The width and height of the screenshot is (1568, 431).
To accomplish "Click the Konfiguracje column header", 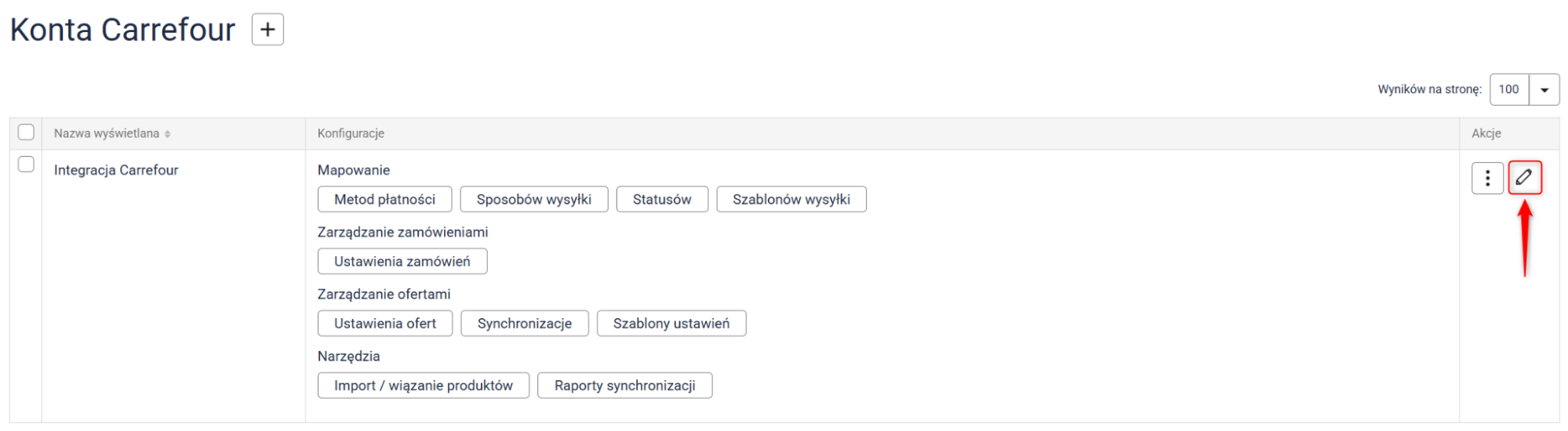I will point(351,133).
